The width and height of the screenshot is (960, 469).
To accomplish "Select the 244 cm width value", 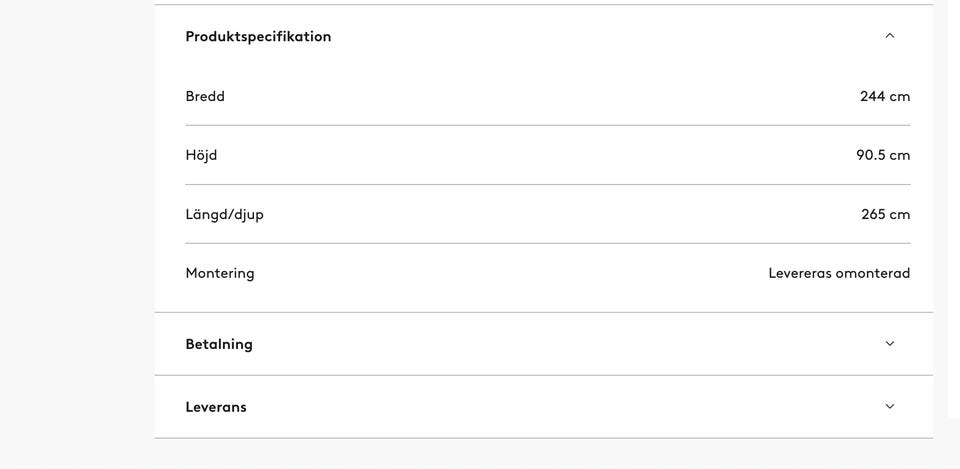I will (885, 96).
